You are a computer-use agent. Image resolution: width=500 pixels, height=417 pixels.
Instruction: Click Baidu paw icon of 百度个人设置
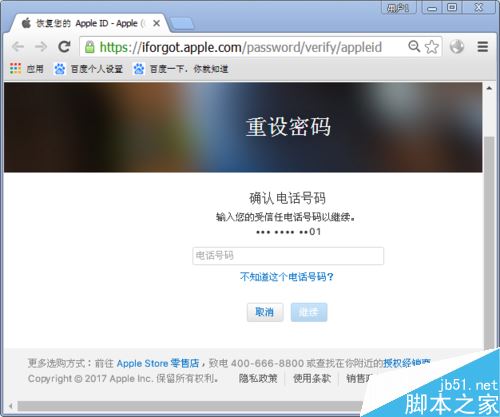click(60, 69)
